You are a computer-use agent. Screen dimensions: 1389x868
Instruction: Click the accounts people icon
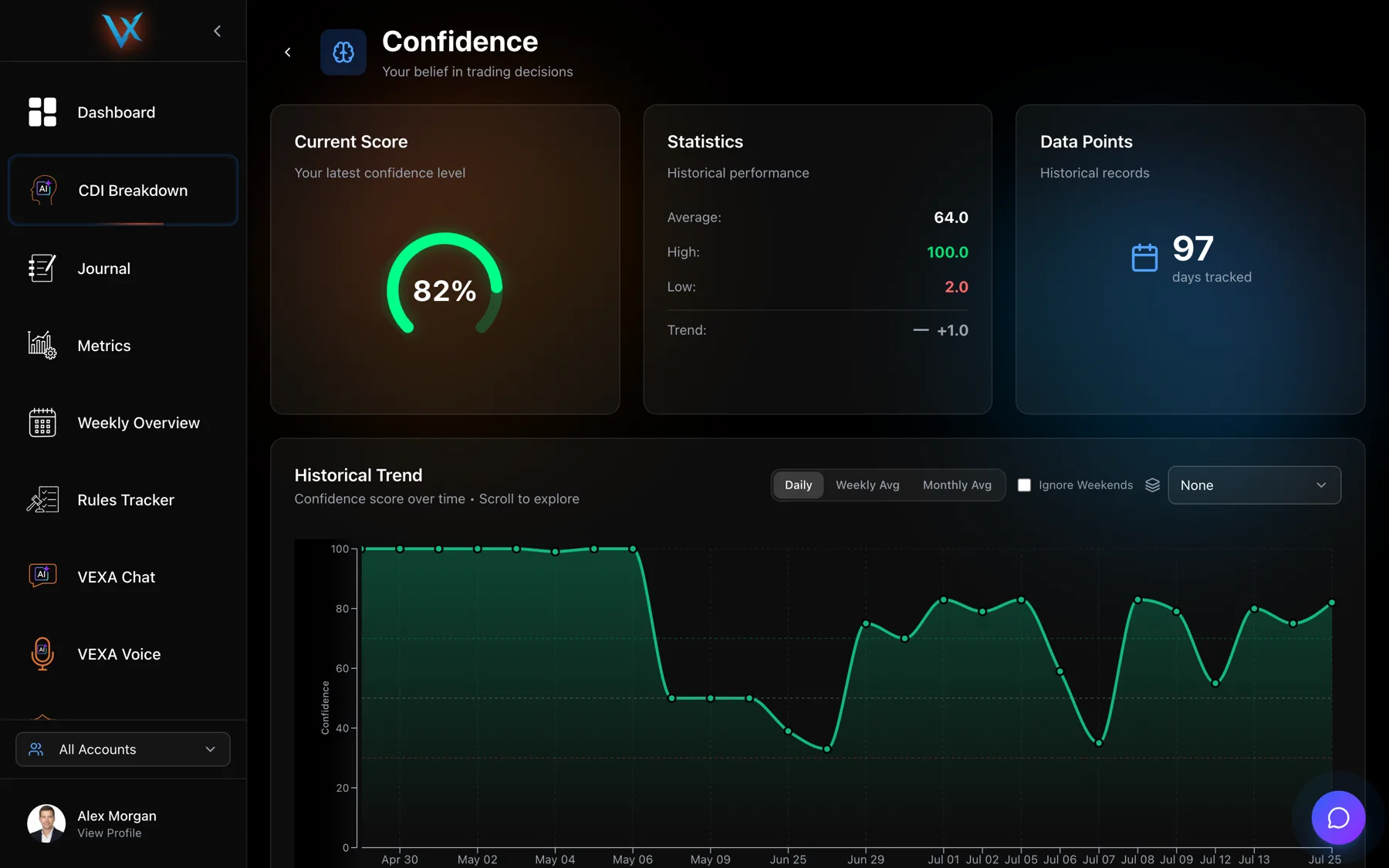pyautogui.click(x=35, y=749)
